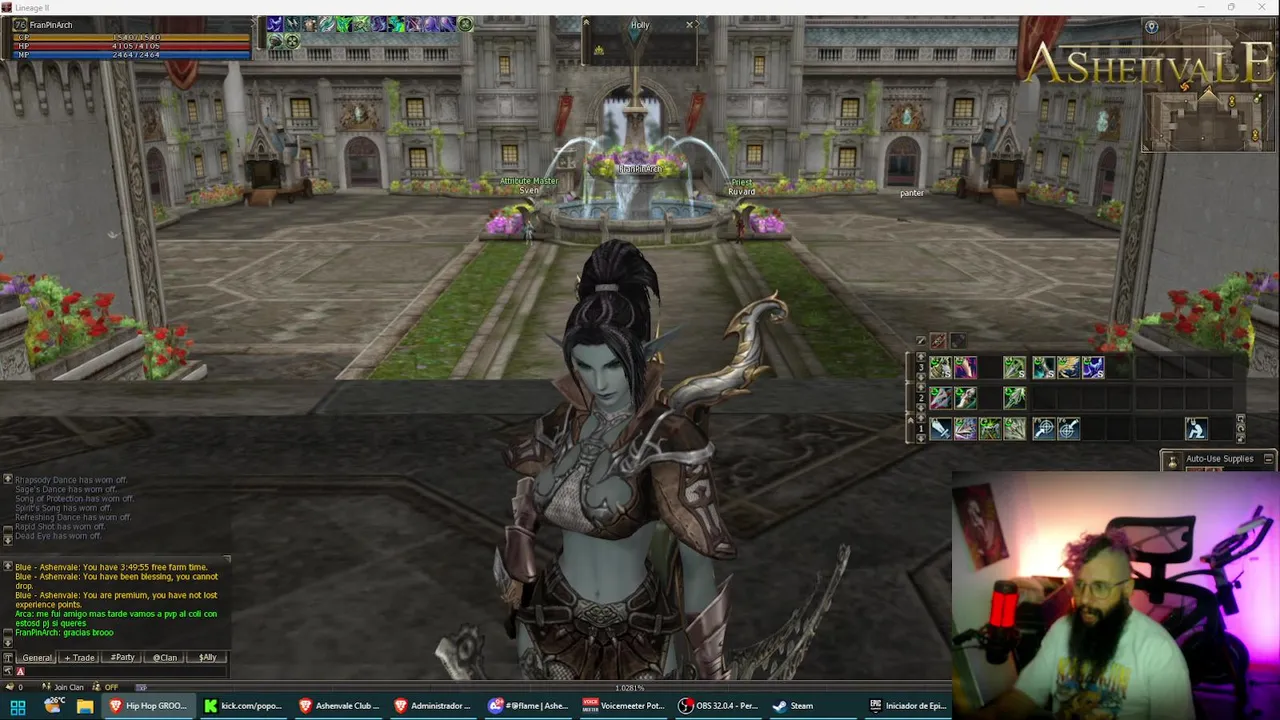Click the round green buff icon ending the top buff row
The width and height of the screenshot is (1280, 720).
[465, 24]
